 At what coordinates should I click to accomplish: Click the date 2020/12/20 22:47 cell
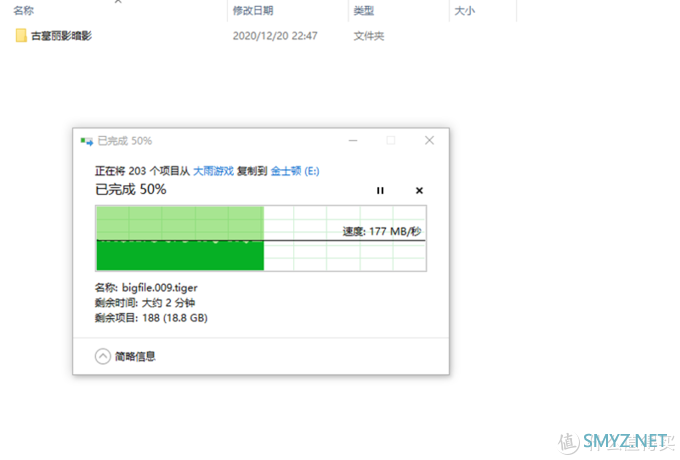(x=275, y=36)
